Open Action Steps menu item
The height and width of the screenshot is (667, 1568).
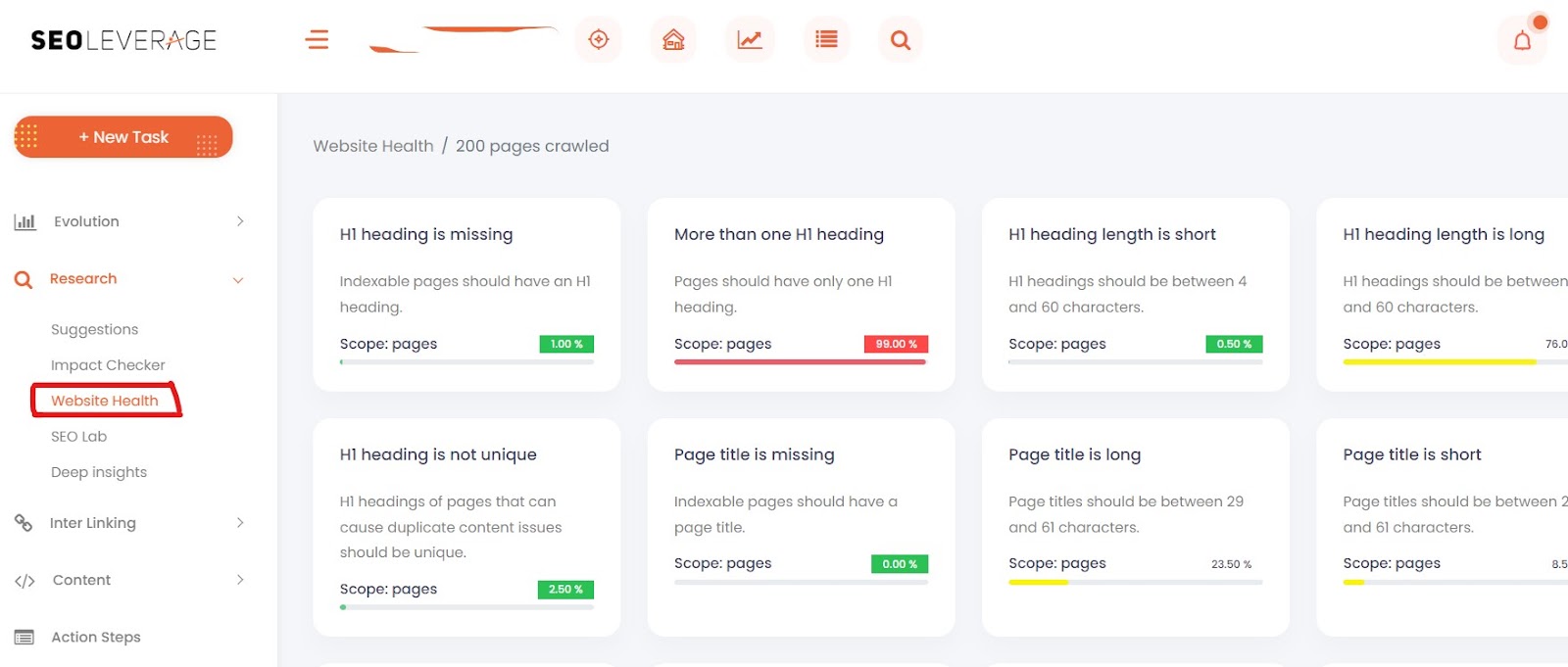tap(96, 637)
